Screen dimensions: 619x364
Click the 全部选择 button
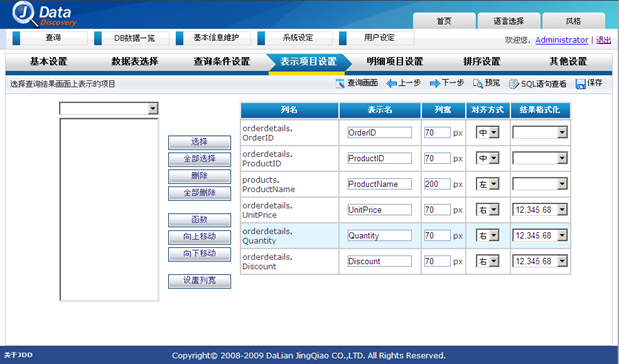[199, 159]
